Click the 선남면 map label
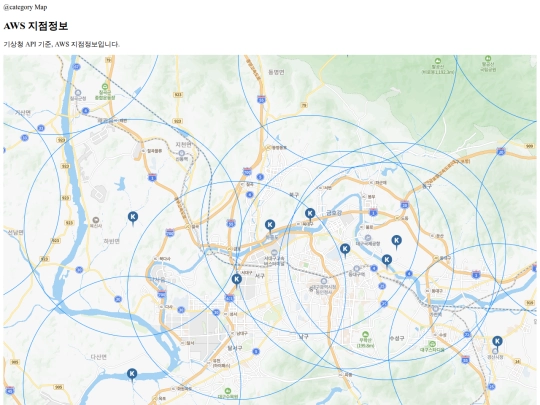Image resolution: width=540 pixels, height=405 pixels. 15,232
